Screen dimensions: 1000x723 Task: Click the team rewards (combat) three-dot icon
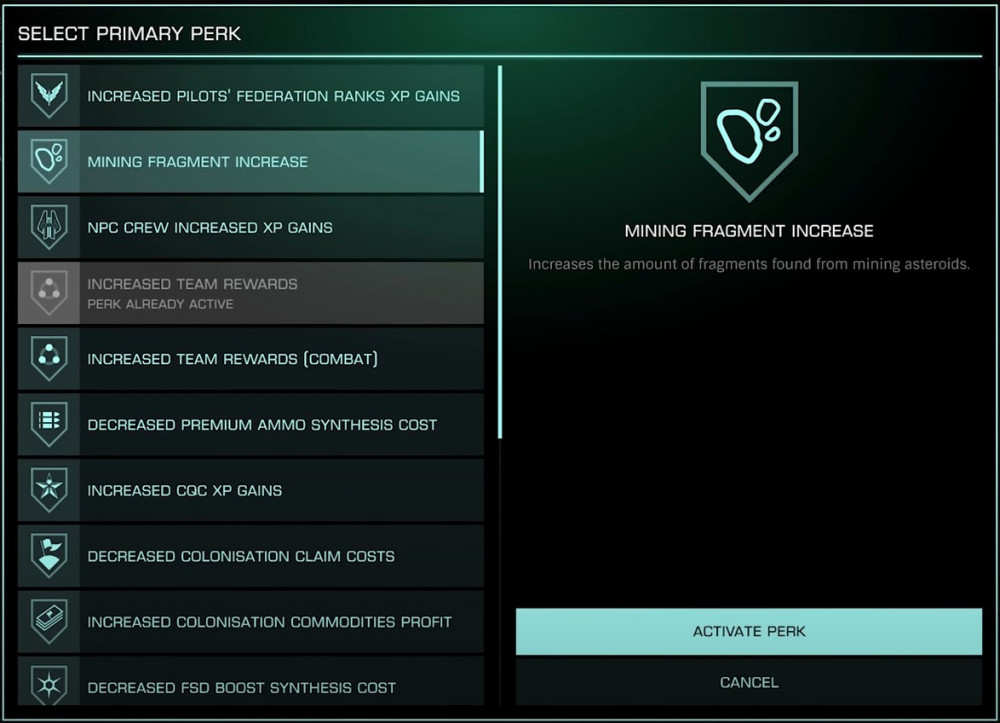coord(49,358)
